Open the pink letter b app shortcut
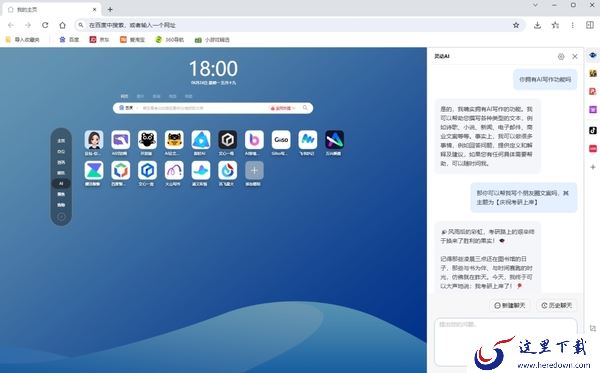The width and height of the screenshot is (600, 373). tap(254, 140)
